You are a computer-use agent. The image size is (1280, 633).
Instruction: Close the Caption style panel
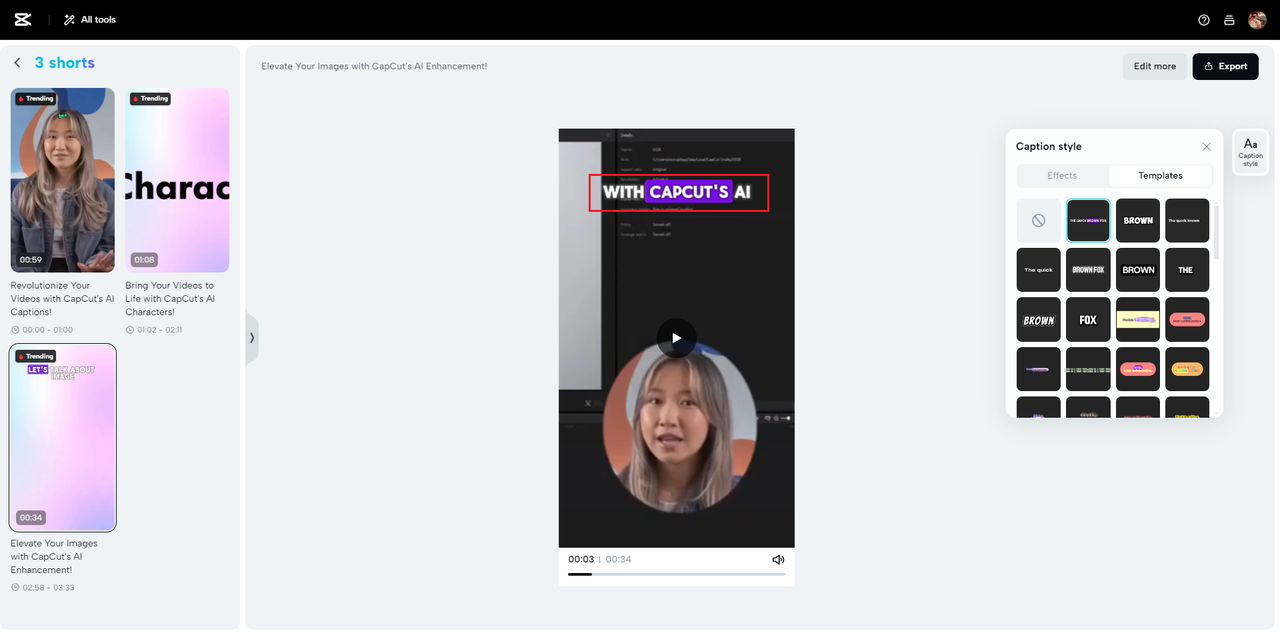pyautogui.click(x=1206, y=146)
